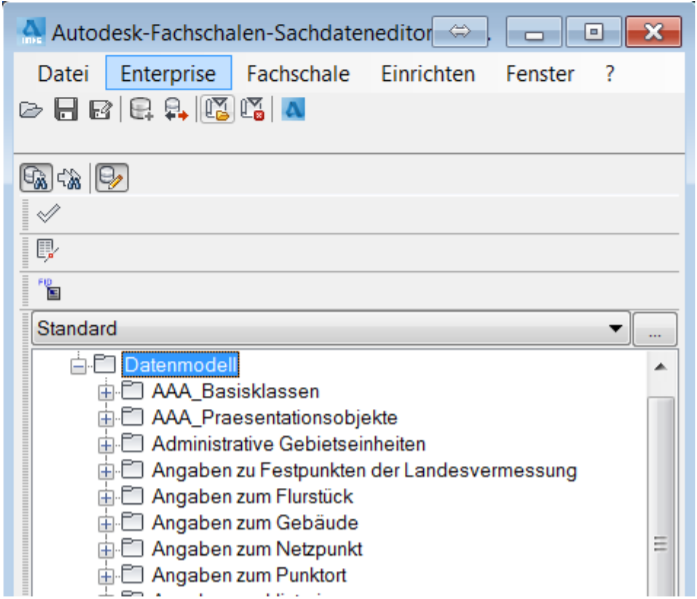Viewport: 697px width, 599px height.
Task: Toggle the database search binoculars icon
Action: 36,178
